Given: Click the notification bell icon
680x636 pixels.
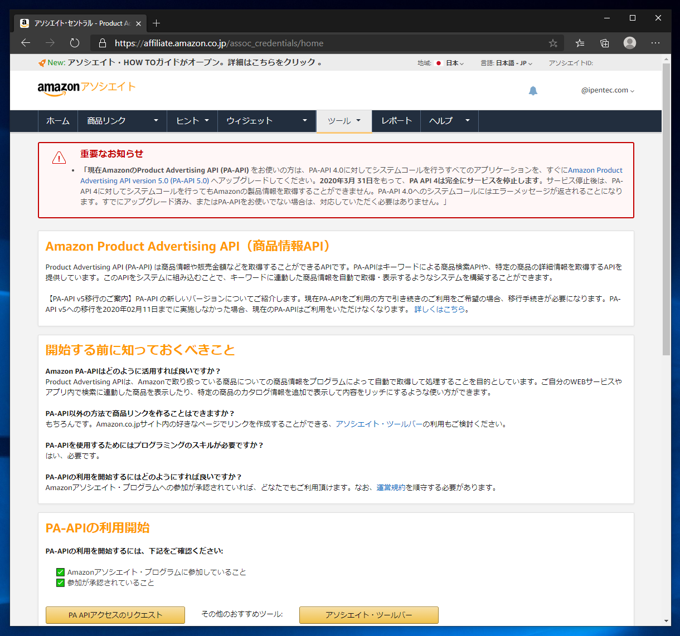Looking at the screenshot, I should [x=533, y=91].
